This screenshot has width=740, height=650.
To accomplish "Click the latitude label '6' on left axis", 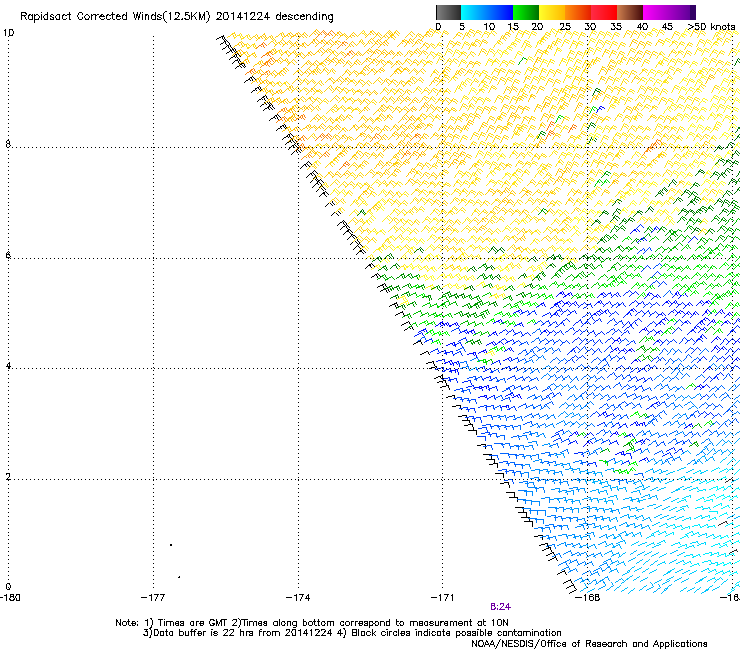I will (x=8, y=255).
